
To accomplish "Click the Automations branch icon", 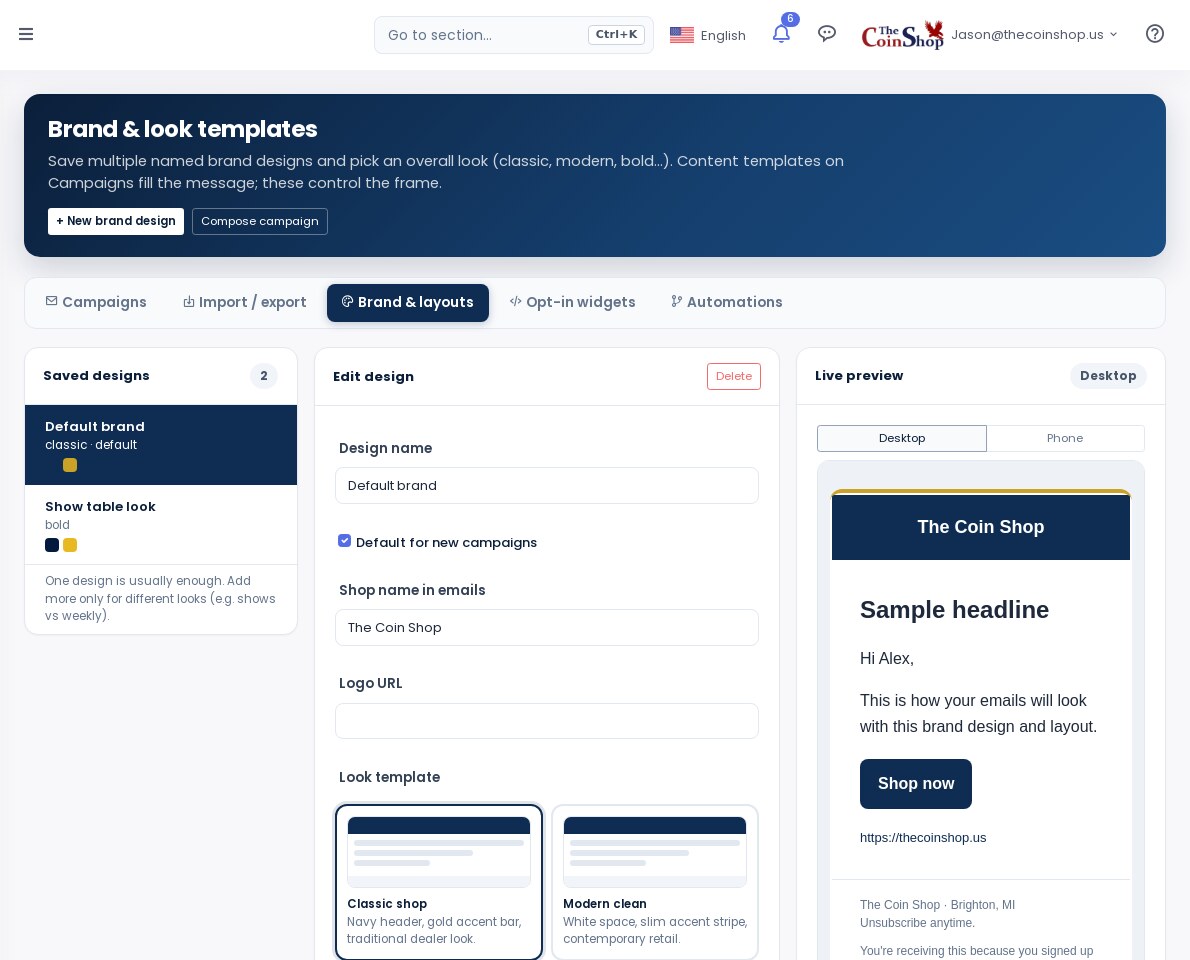I will click(676, 301).
